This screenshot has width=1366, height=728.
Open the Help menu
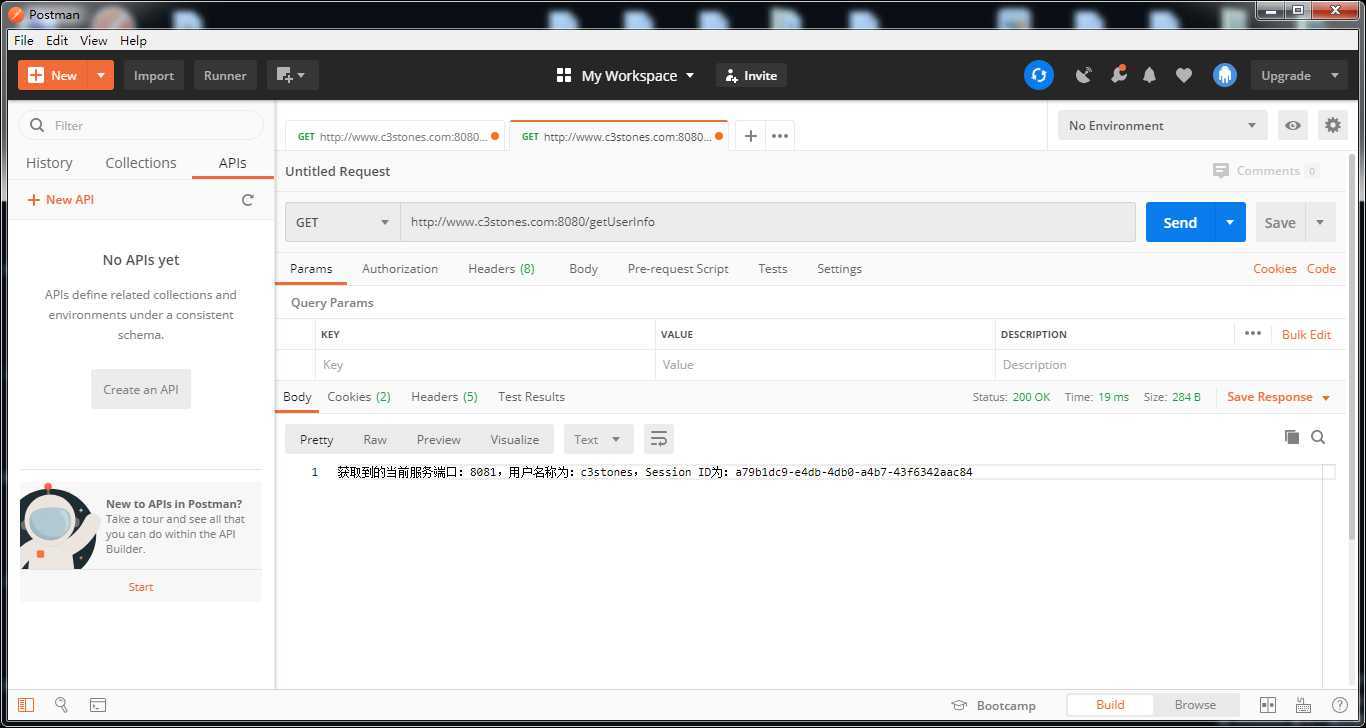coord(133,40)
